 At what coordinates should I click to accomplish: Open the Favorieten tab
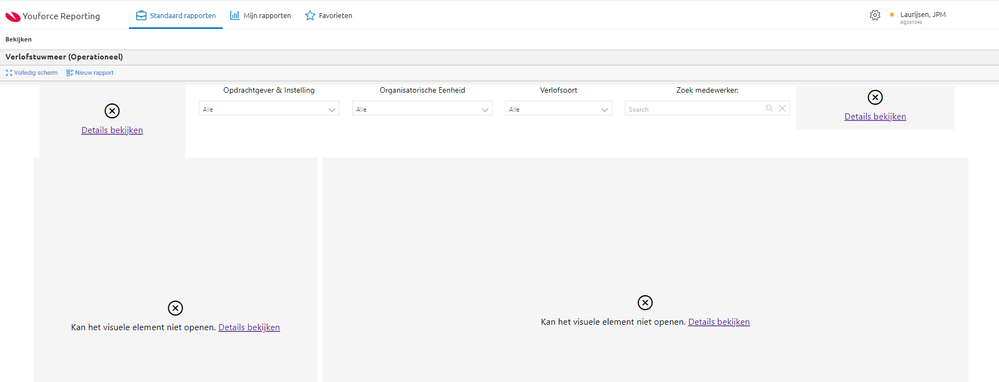tap(329, 15)
